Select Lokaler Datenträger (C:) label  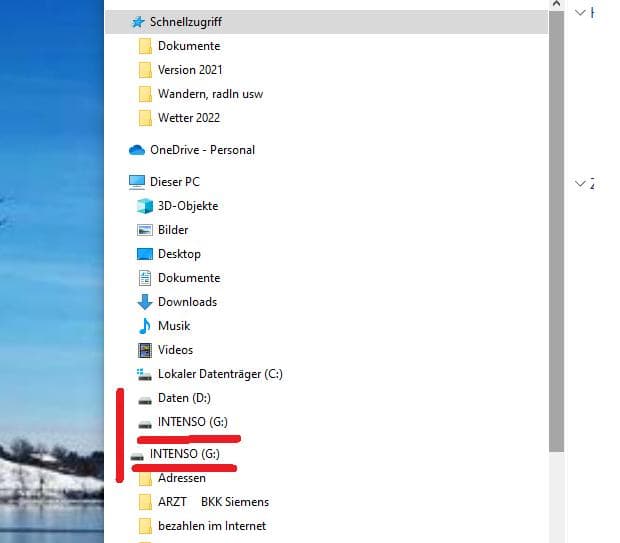pyautogui.click(x=220, y=374)
